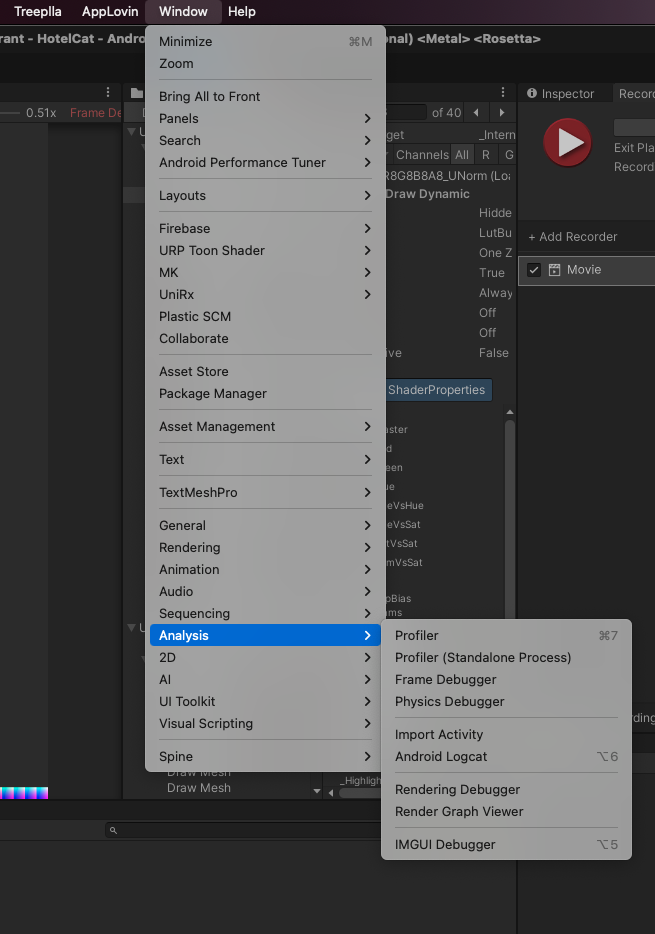Screen dimensions: 655x934
Task: Open the UI Toolkit submenu
Action: [265, 702]
